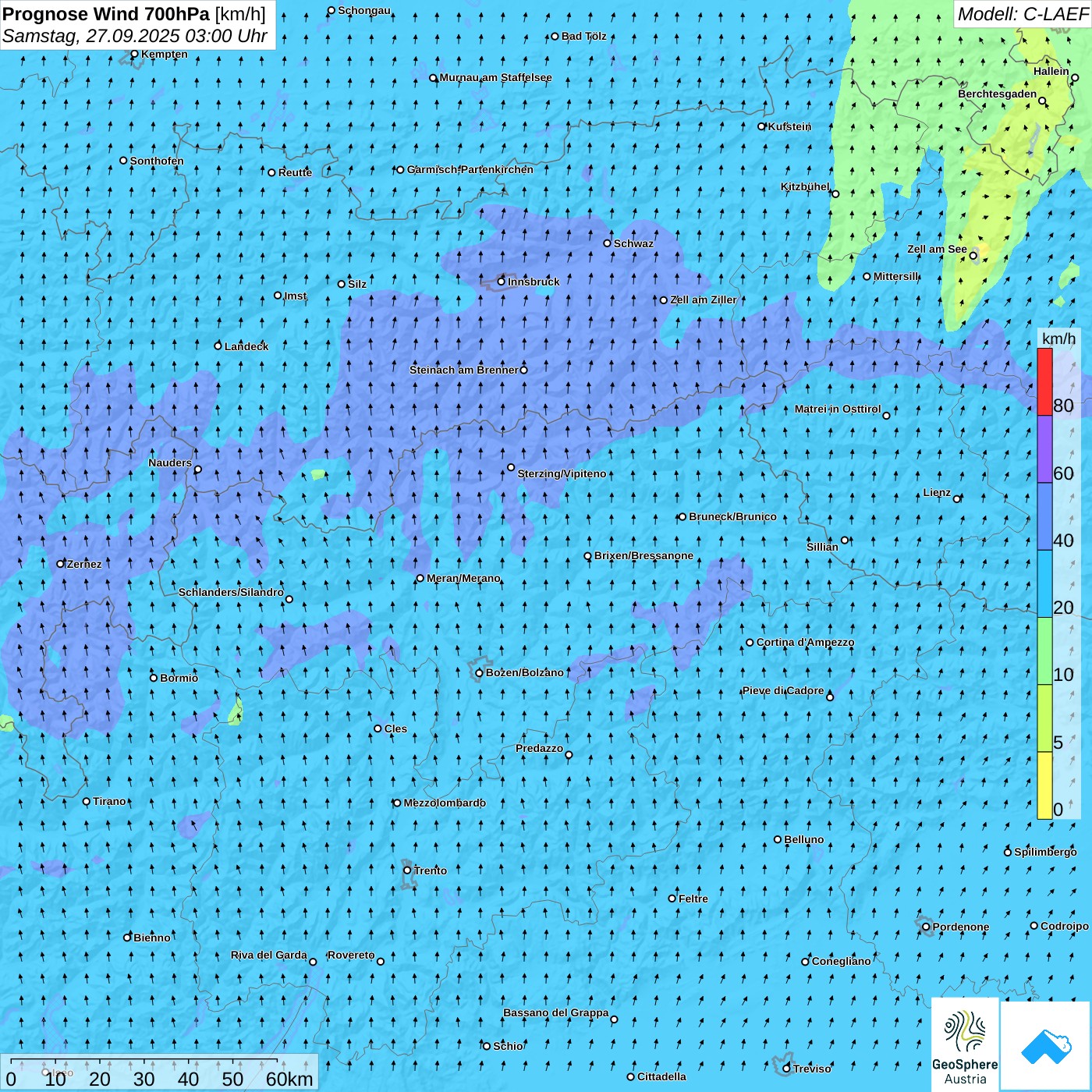Click the date 'Samstag, 27.09.2025 03:00 Uhr'
Screen dimensions: 1092x1092
coord(135,36)
